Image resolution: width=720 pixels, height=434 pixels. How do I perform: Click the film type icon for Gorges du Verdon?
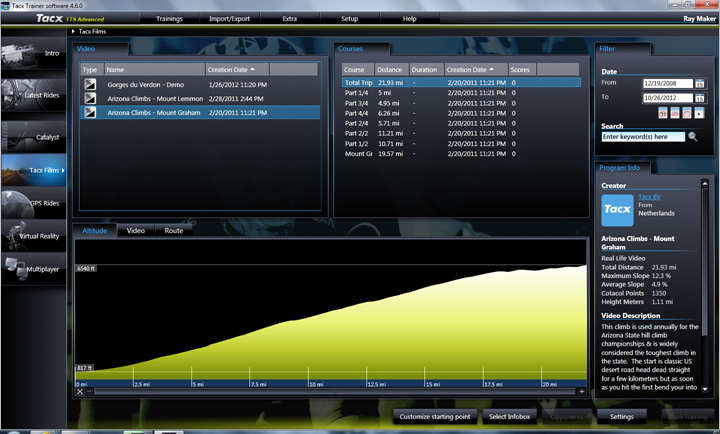pos(90,84)
